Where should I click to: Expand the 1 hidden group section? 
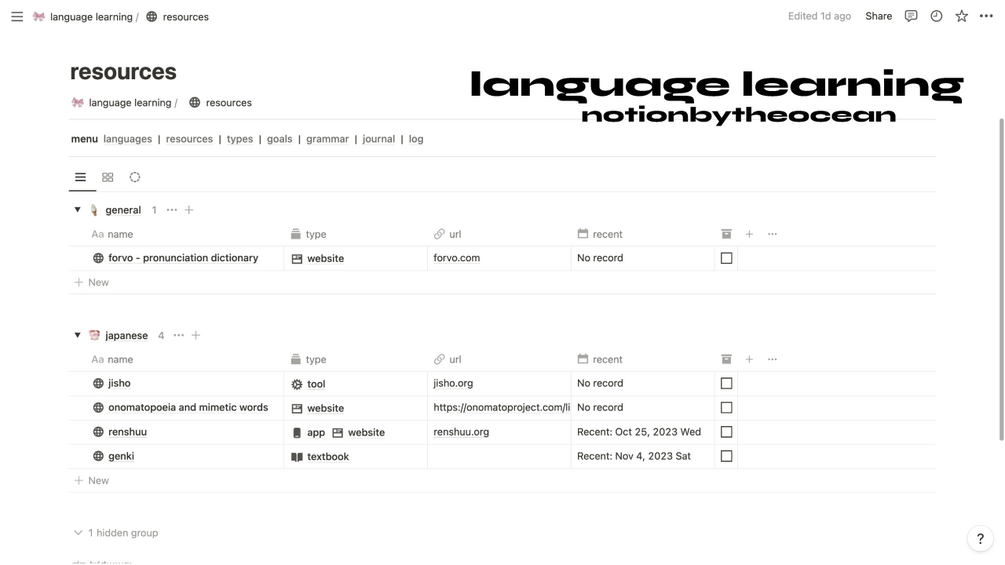click(x=116, y=533)
